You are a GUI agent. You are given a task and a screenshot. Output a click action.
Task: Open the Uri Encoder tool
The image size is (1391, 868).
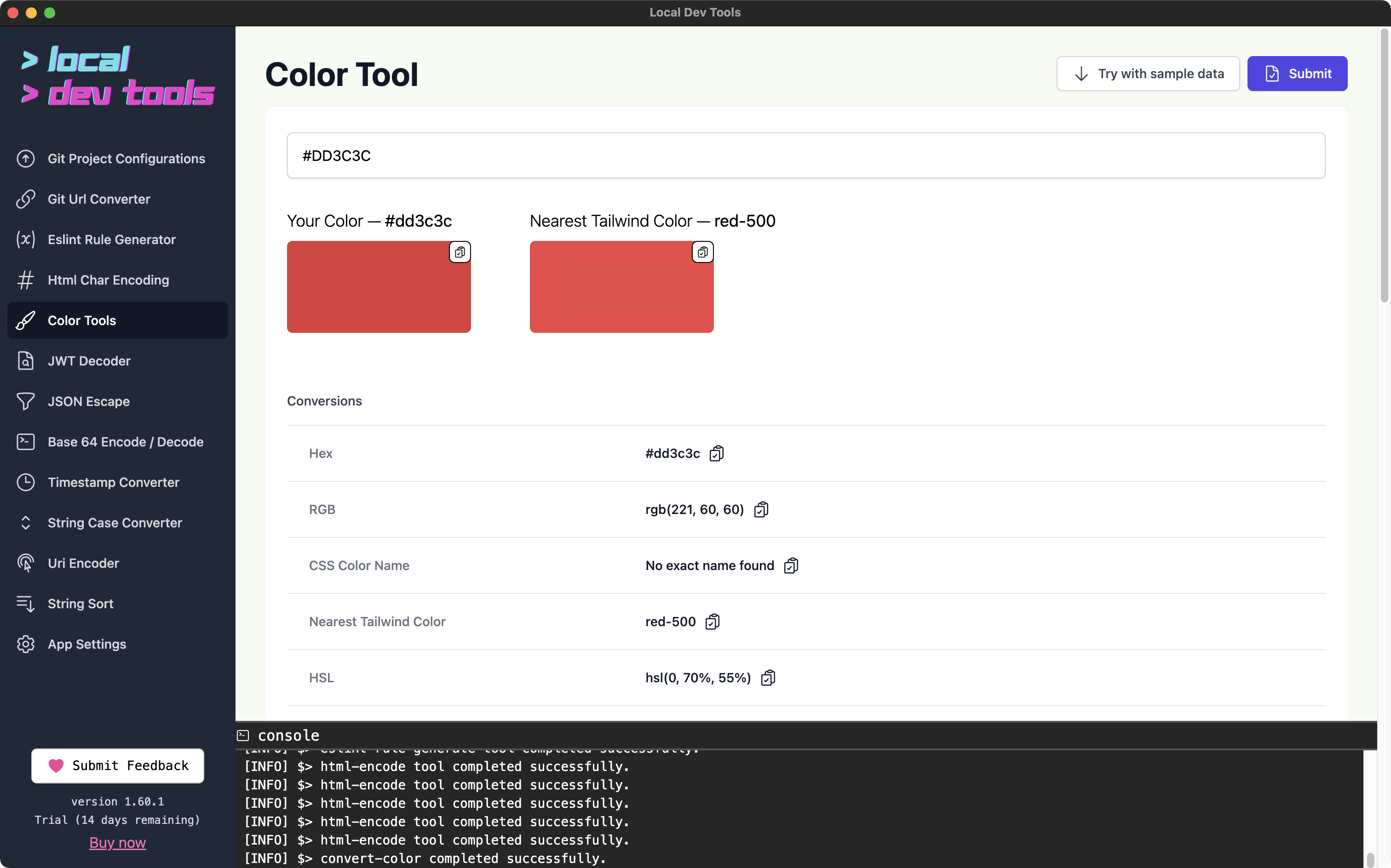click(x=118, y=563)
